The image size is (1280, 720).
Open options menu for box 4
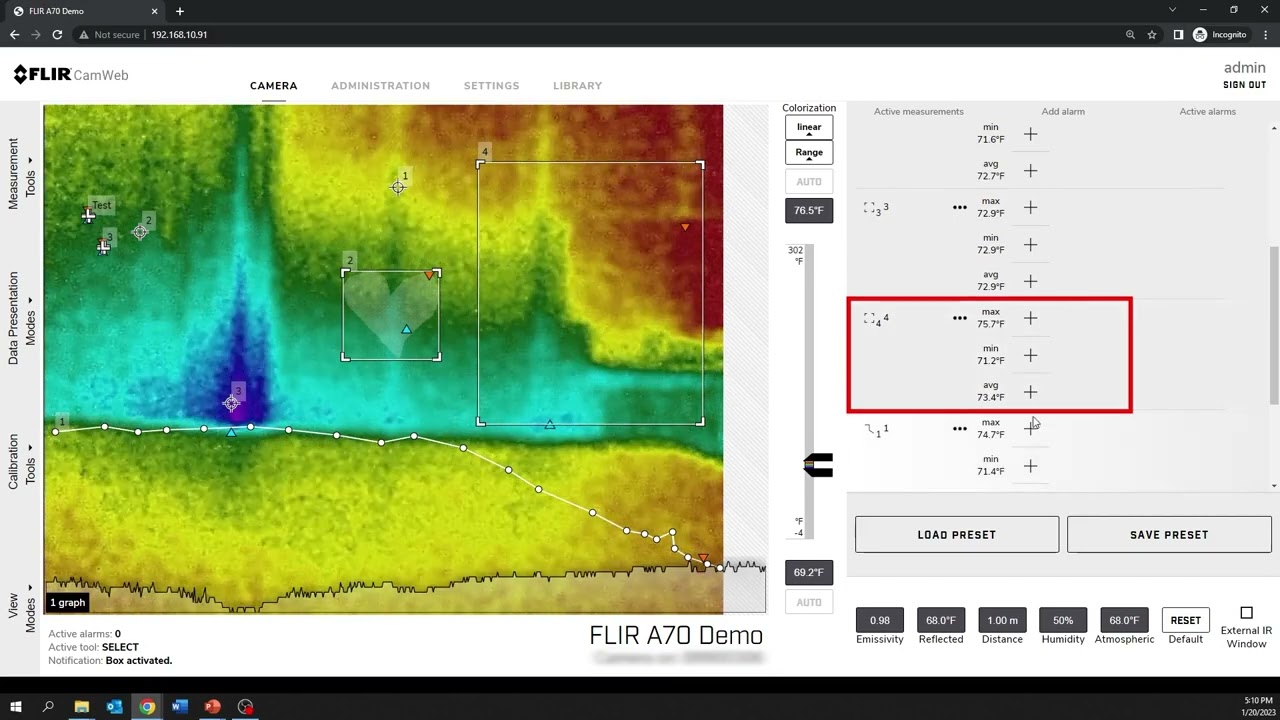(x=960, y=318)
